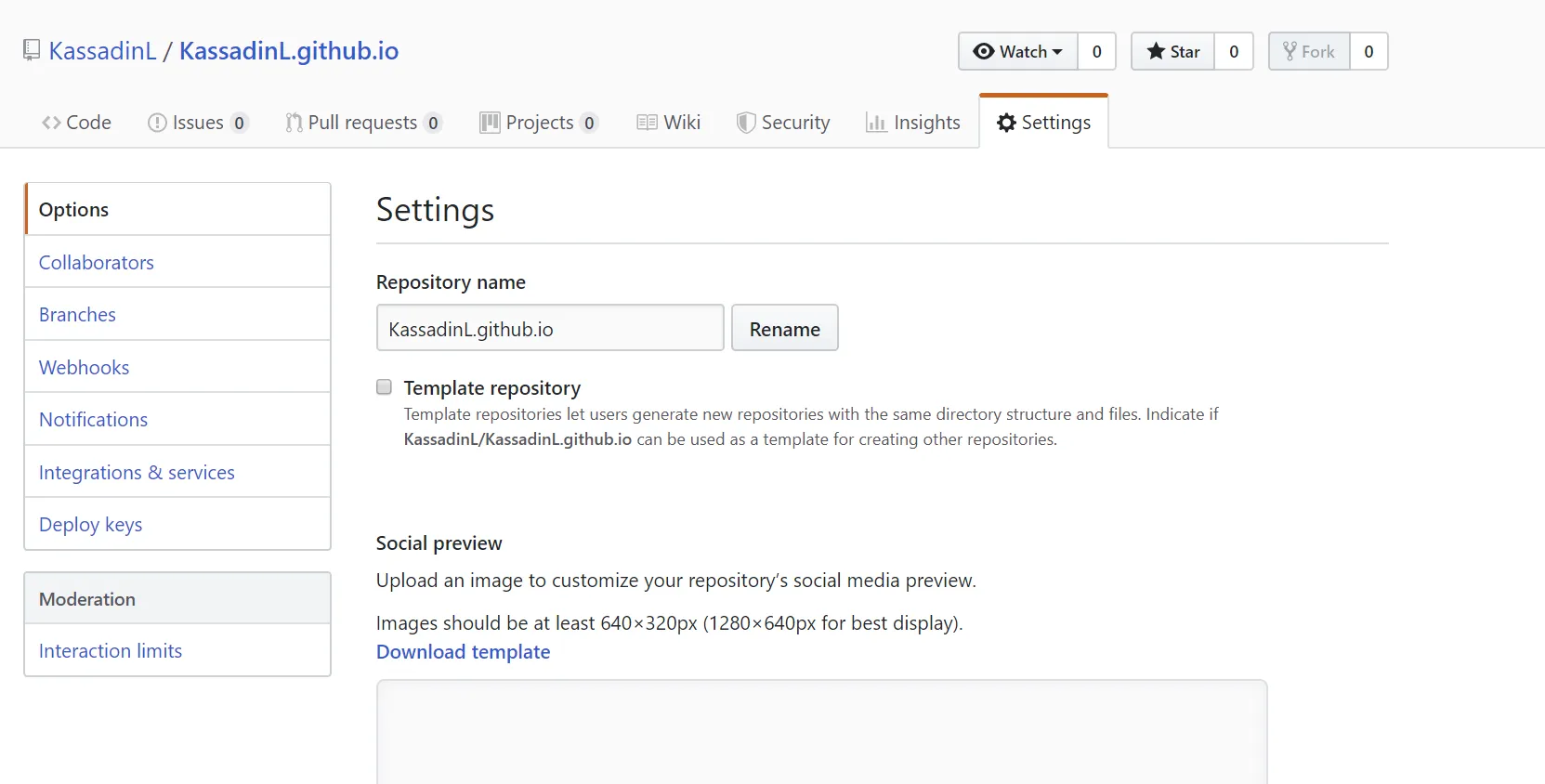Open Interaction limits under Moderation
The image size is (1545, 784).
(111, 651)
